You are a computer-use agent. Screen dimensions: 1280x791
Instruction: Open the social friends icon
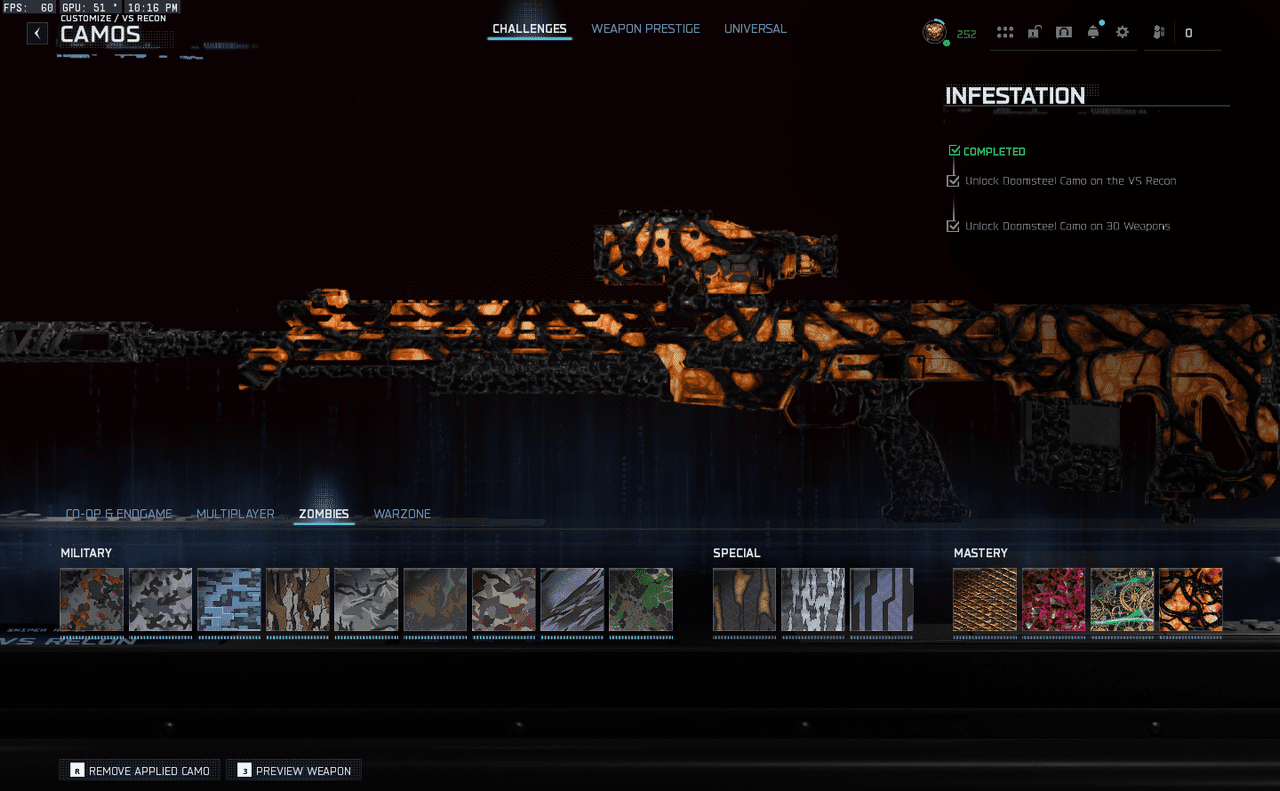tap(1158, 33)
